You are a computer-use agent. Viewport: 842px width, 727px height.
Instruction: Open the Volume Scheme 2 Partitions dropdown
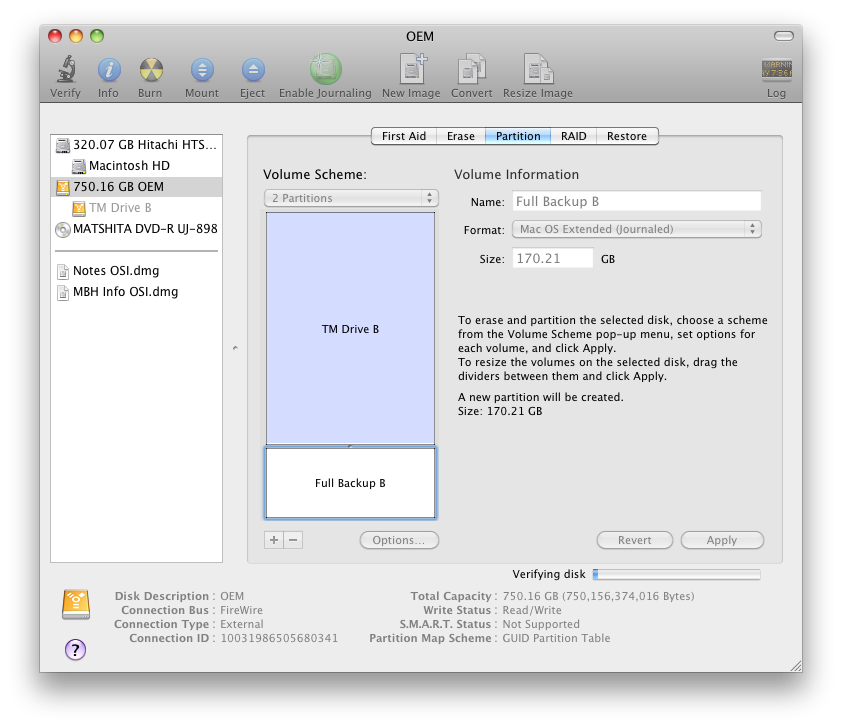pyautogui.click(x=351, y=198)
